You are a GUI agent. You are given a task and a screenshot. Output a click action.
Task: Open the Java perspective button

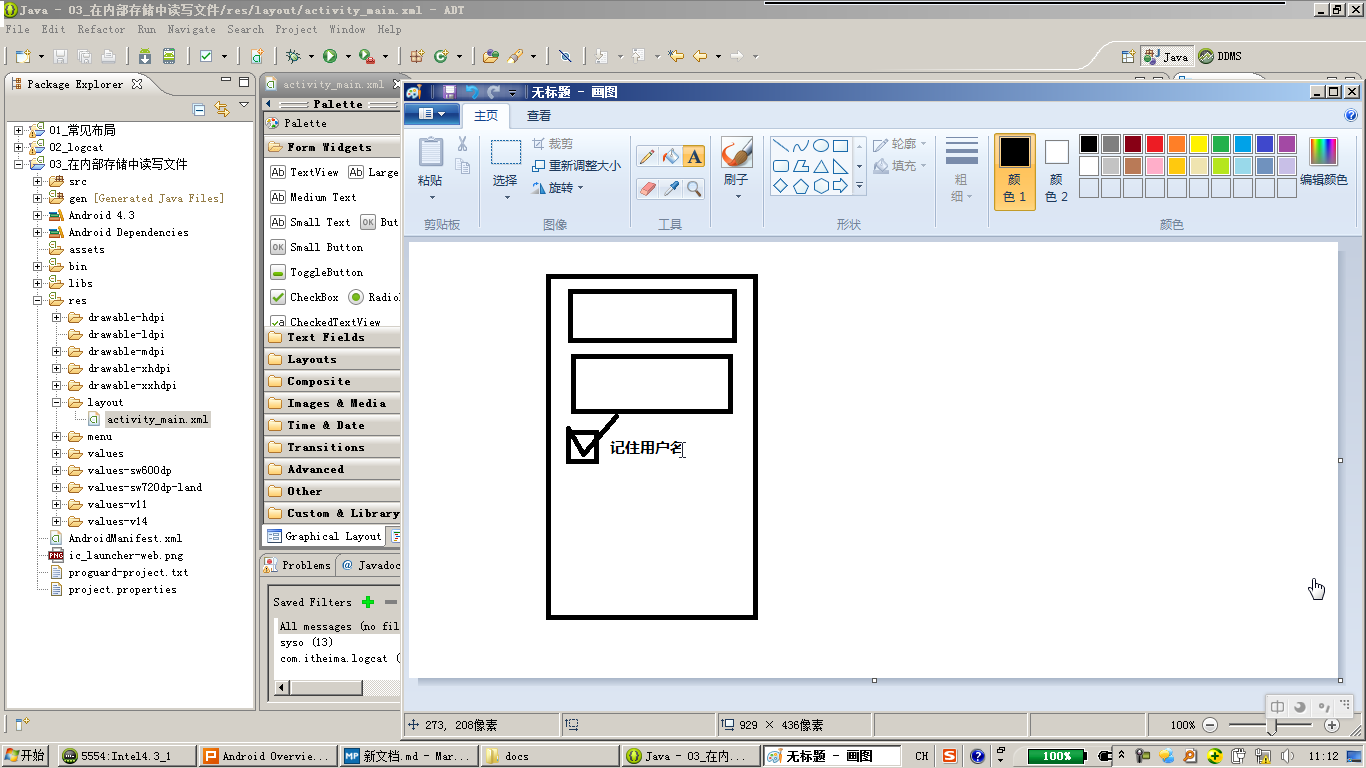[1167, 57]
